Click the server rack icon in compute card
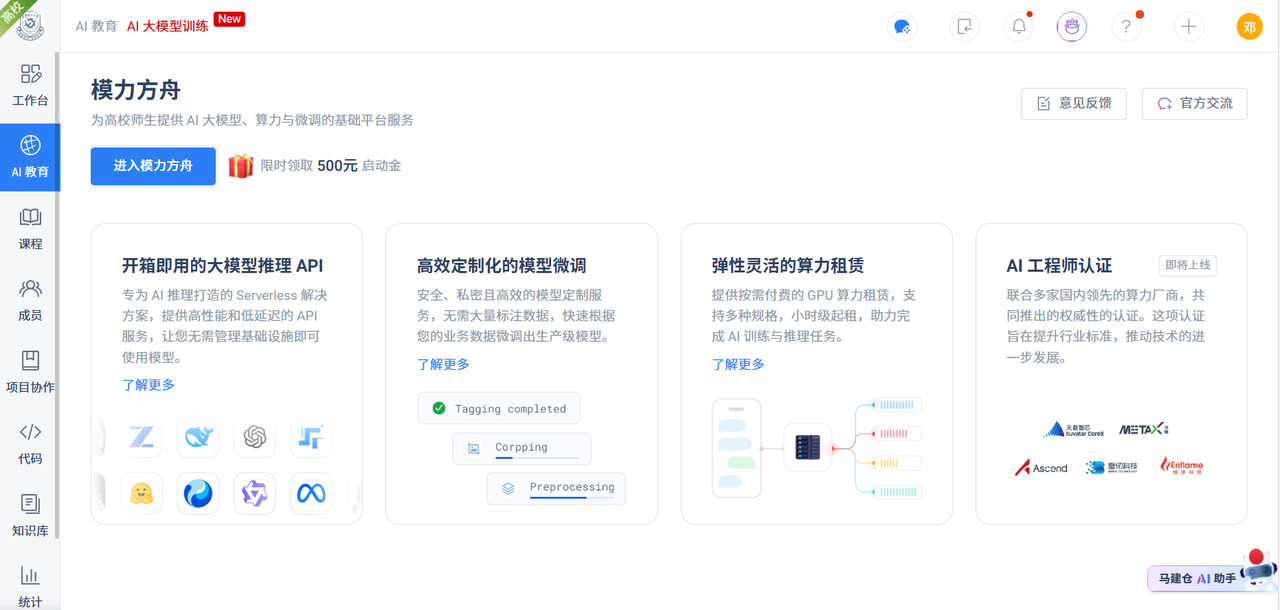The height and width of the screenshot is (610, 1280). pyautogui.click(x=807, y=448)
